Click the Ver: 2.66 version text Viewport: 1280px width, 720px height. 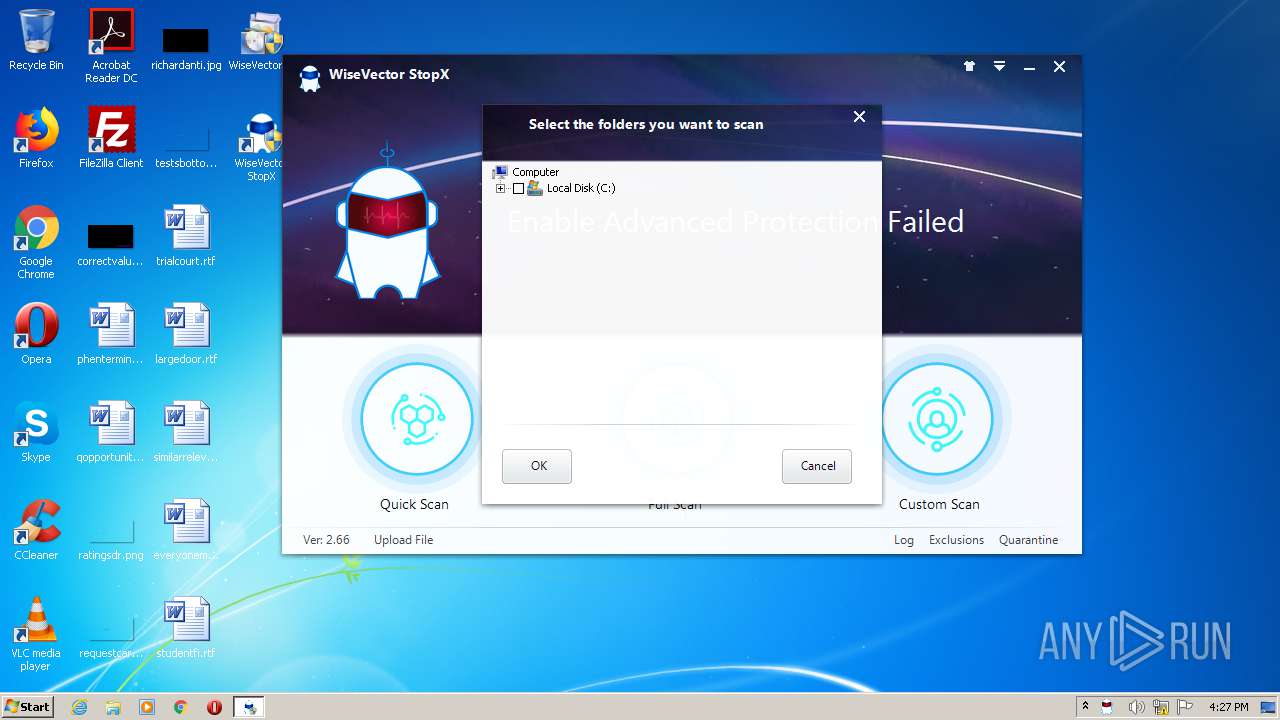tap(326, 540)
